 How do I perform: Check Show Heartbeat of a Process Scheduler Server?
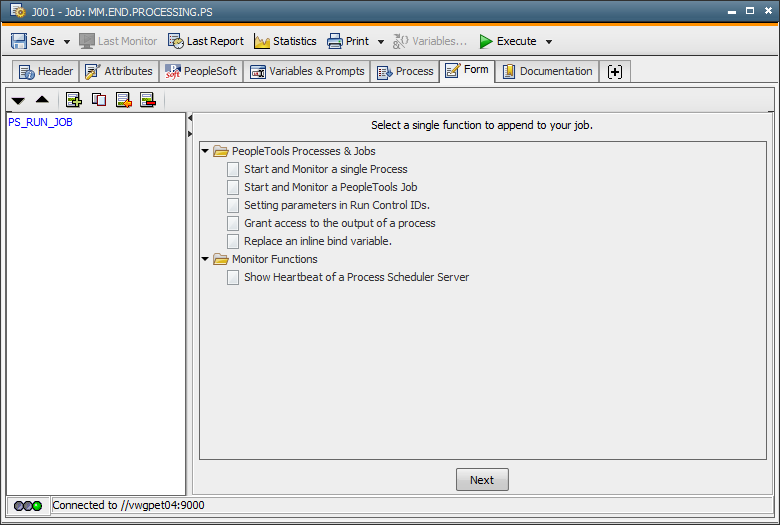pos(233,277)
